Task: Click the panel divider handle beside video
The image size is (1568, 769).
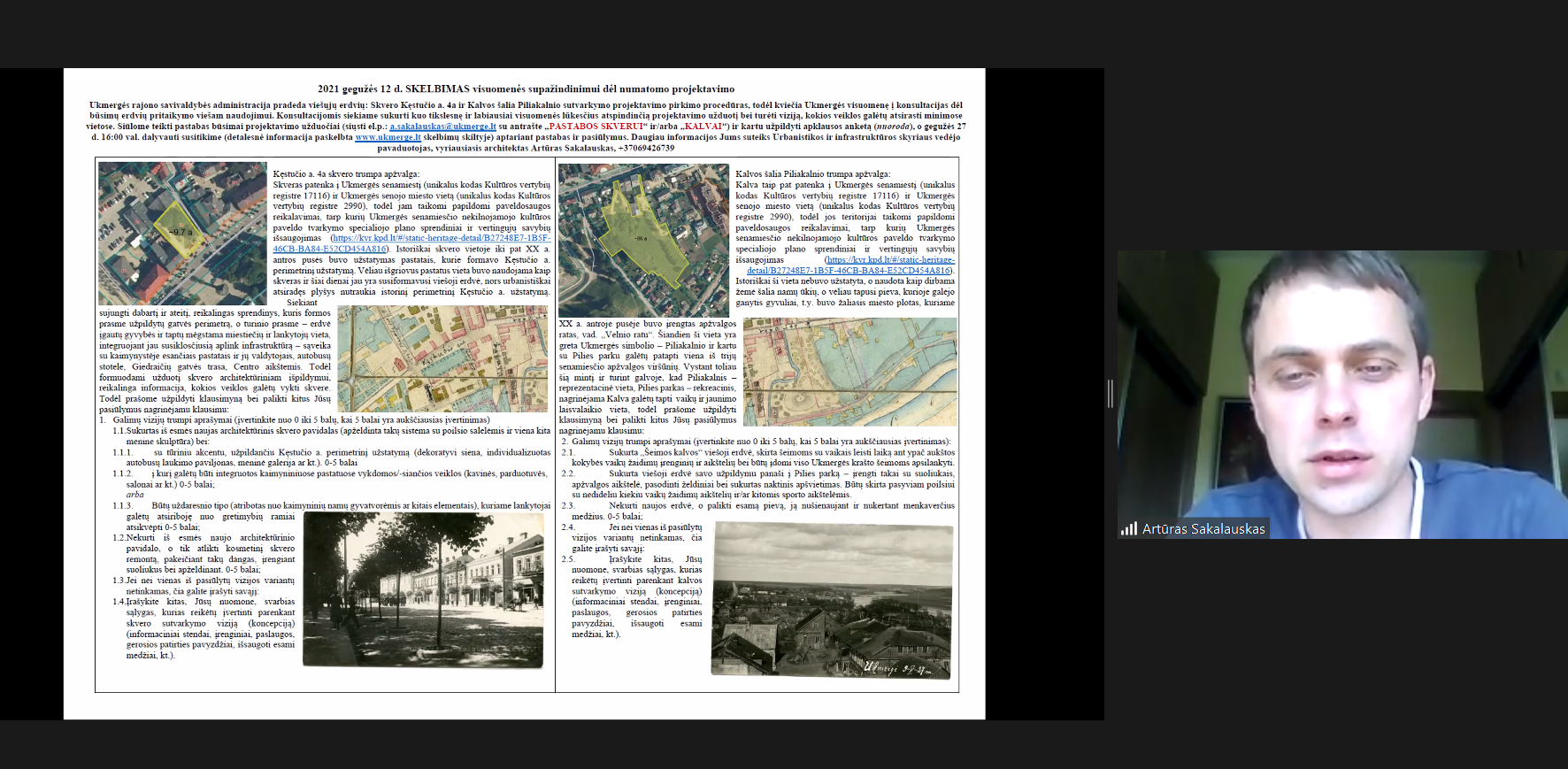Action: [x=1110, y=394]
